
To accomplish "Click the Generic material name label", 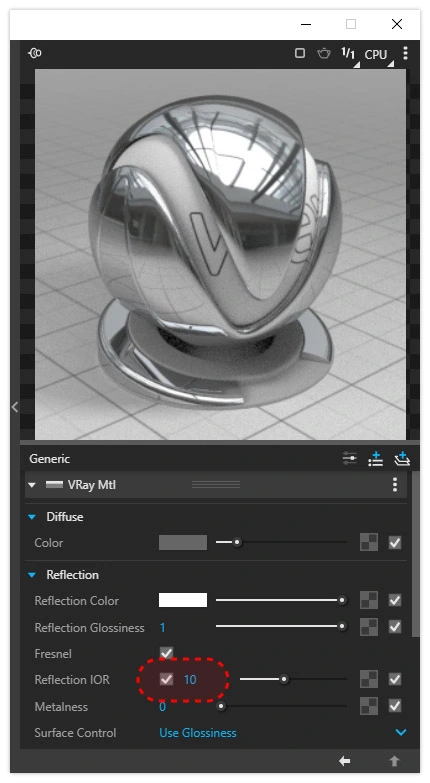I will pyautogui.click(x=49, y=458).
